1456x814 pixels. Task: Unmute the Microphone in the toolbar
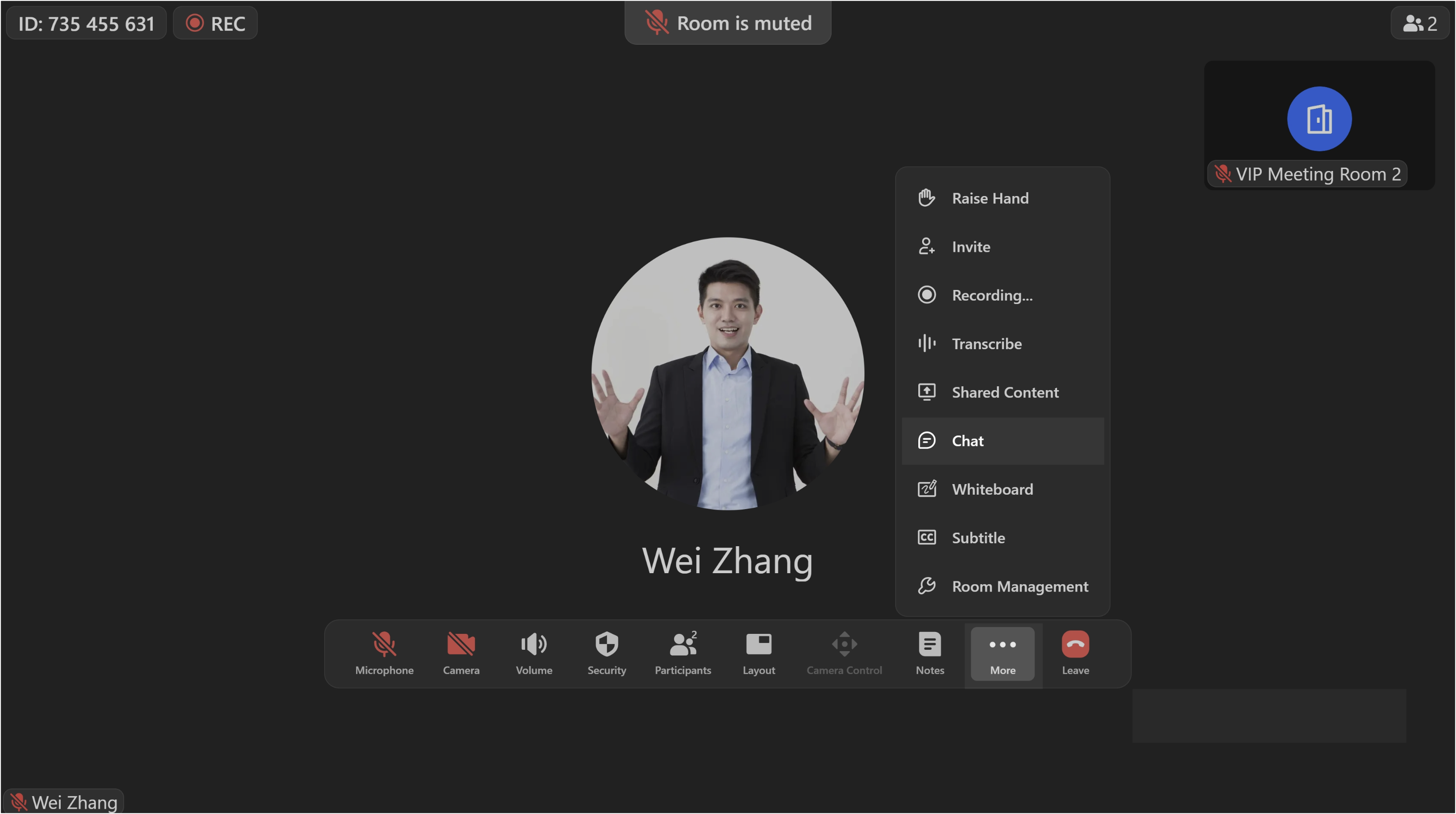pyautogui.click(x=384, y=654)
